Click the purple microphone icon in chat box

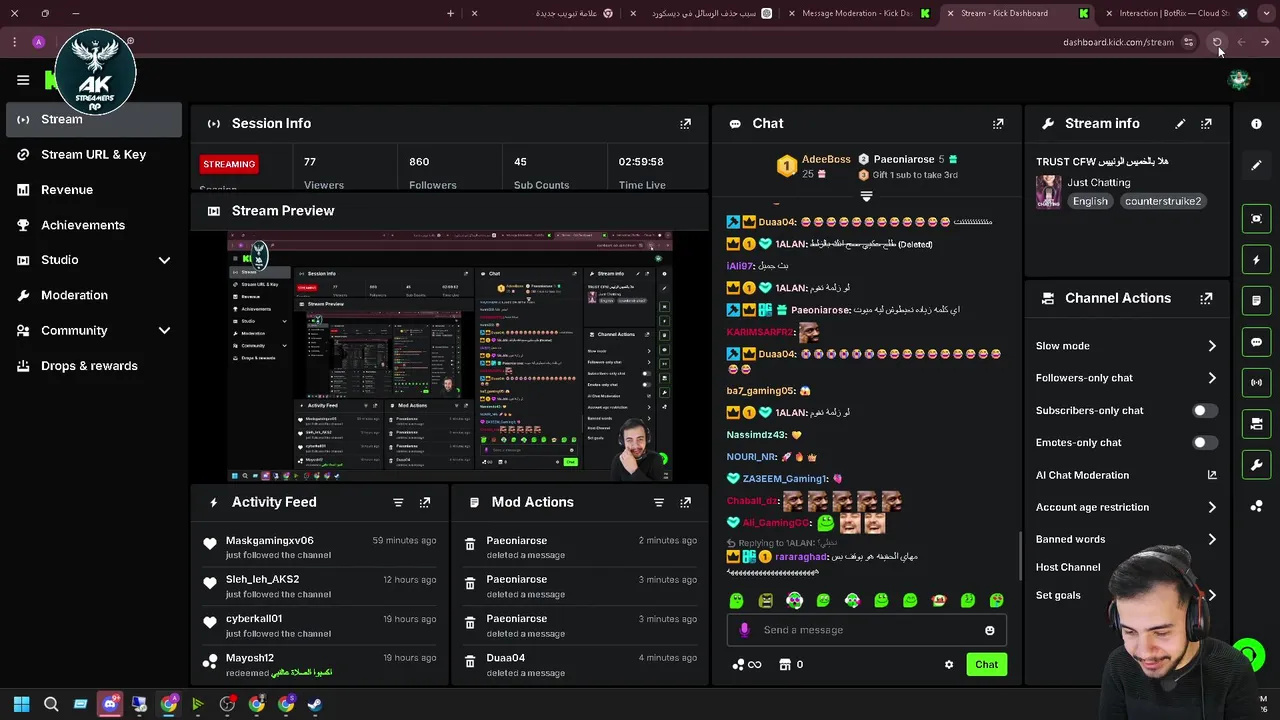pos(744,630)
